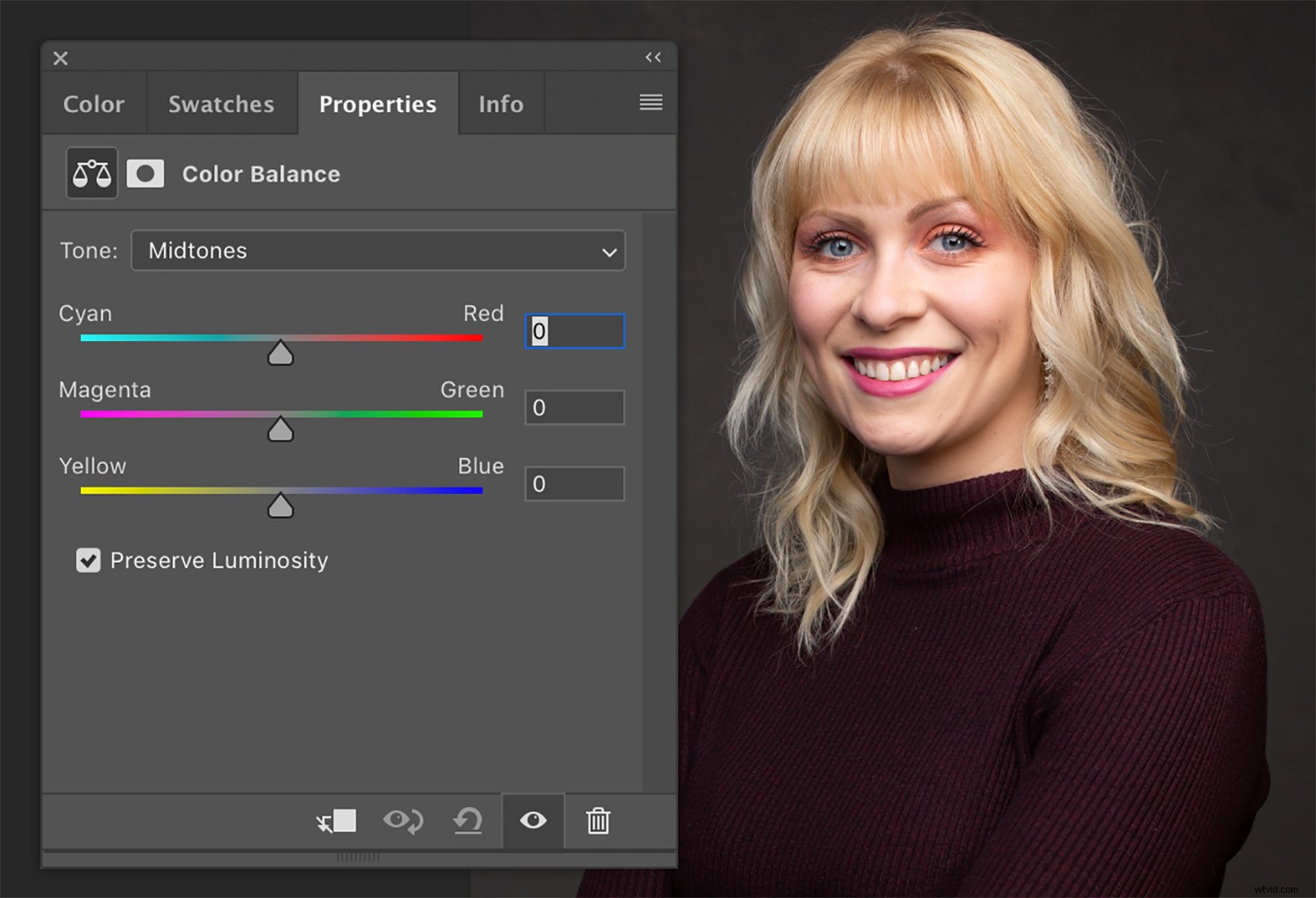Reset Color Balance to defaults
The width and height of the screenshot is (1316, 898).
click(x=468, y=822)
